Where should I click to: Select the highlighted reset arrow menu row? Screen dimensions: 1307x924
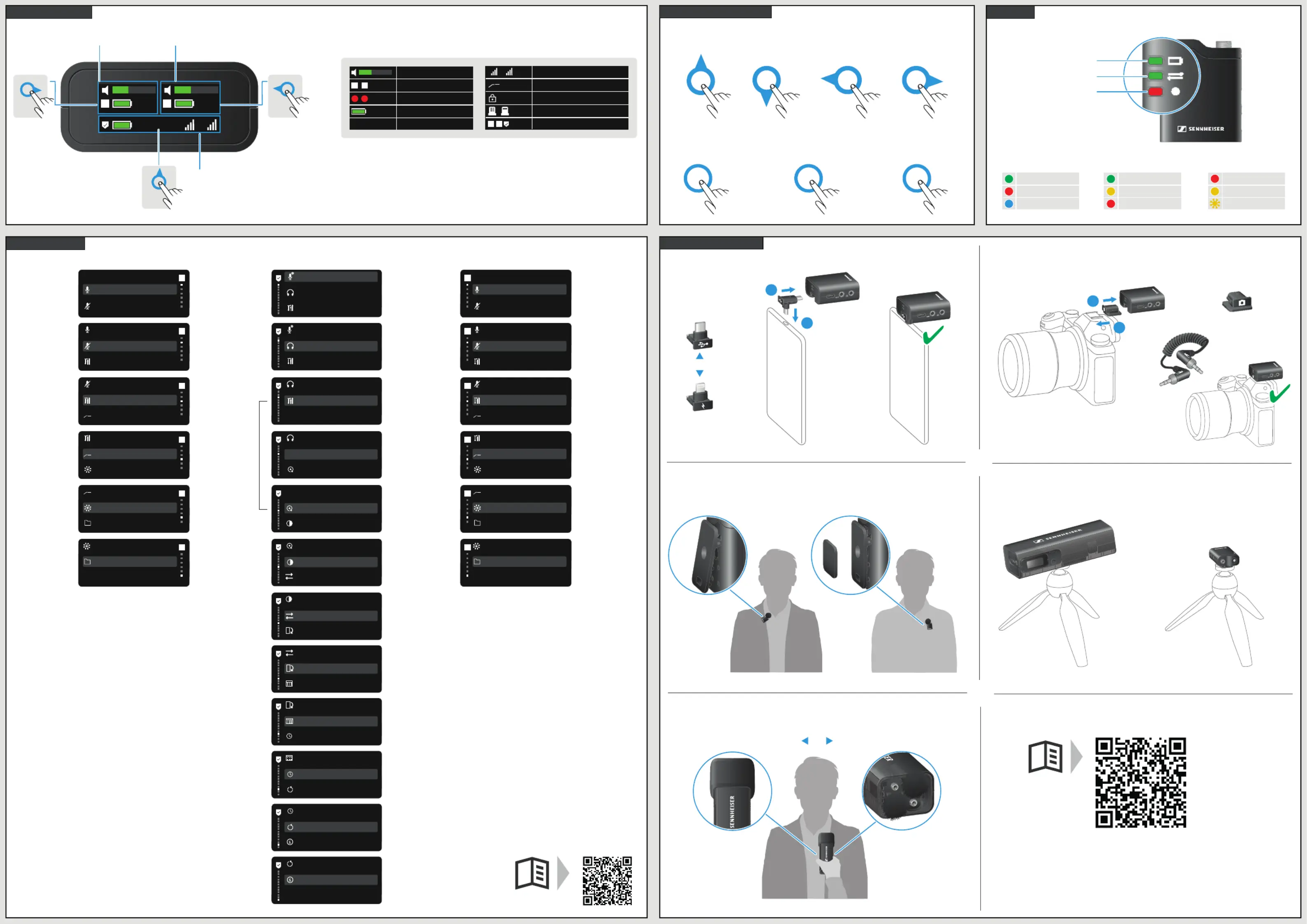pos(331,827)
